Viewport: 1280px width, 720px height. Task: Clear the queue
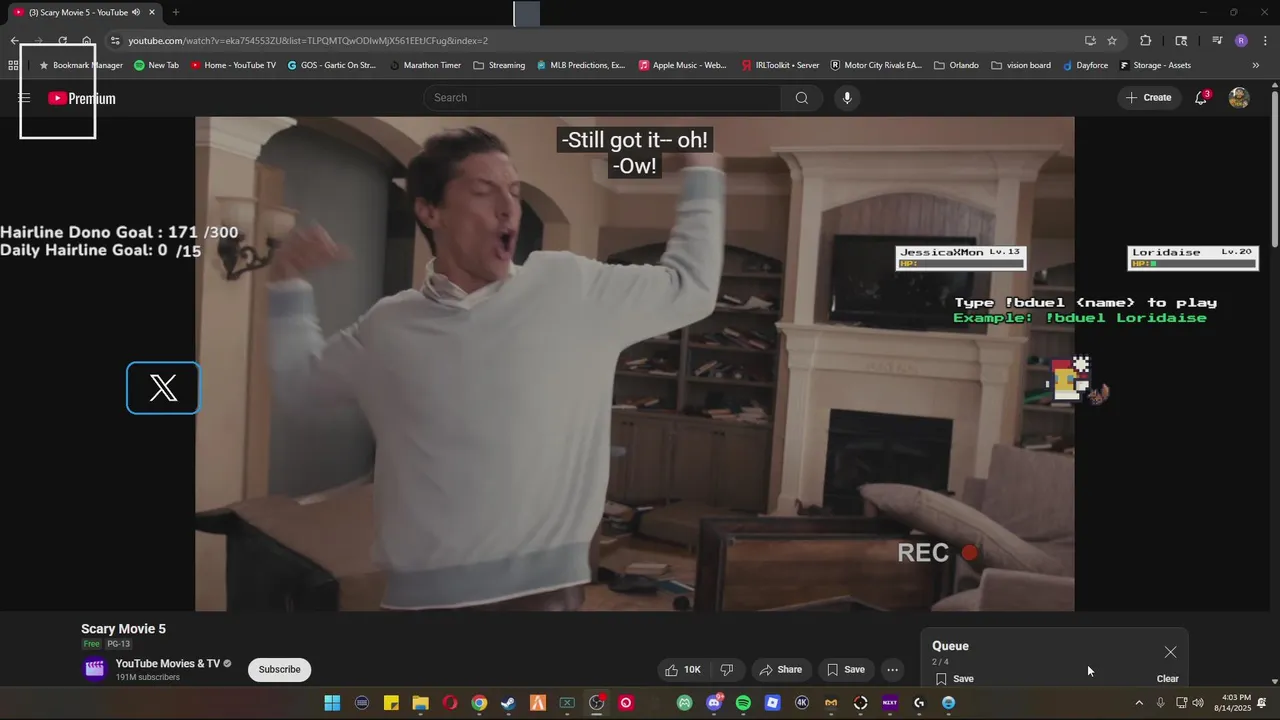point(1167,679)
